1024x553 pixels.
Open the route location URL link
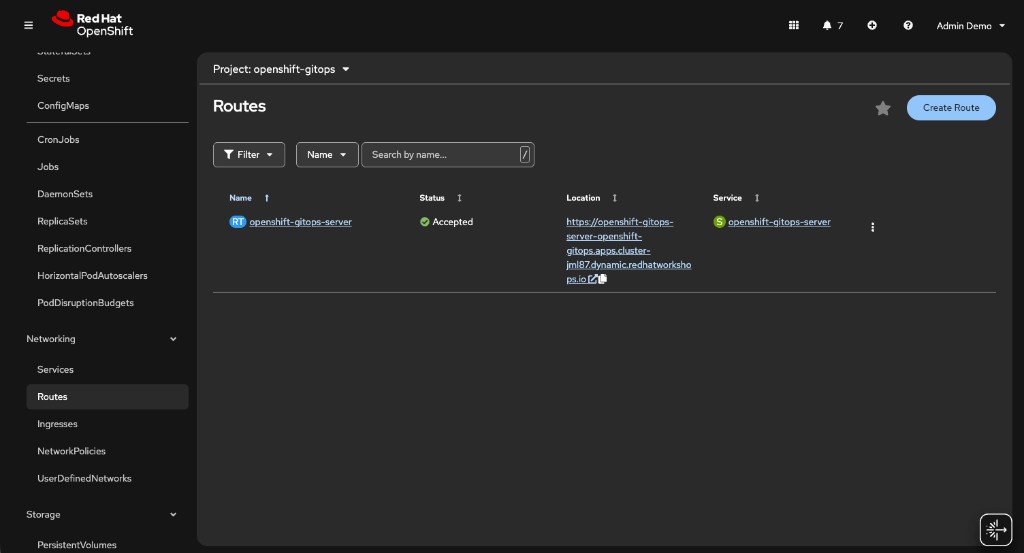click(x=628, y=250)
